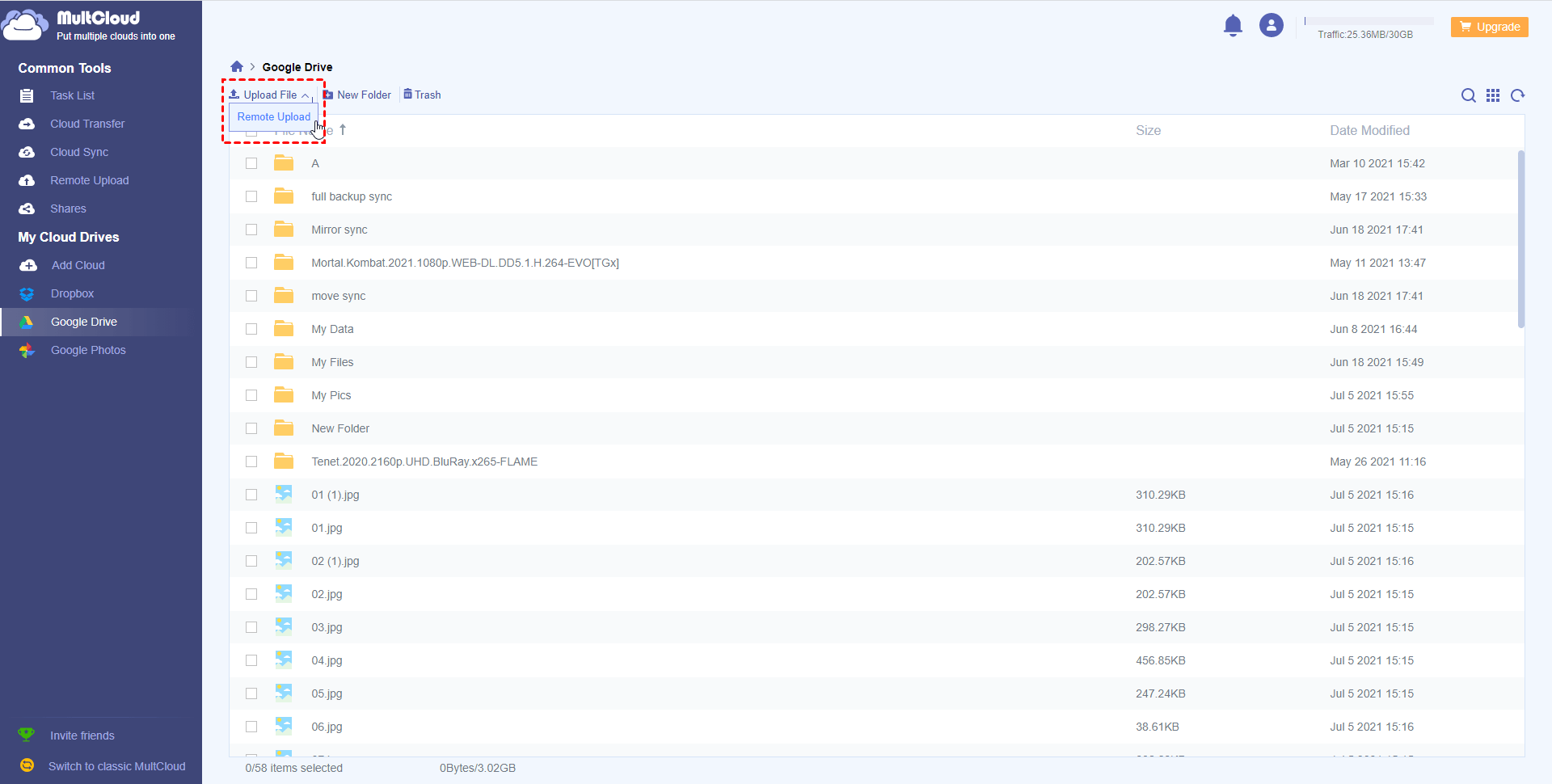1552x784 pixels.
Task: Click the Dropbox logo icon
Action: (x=27, y=293)
